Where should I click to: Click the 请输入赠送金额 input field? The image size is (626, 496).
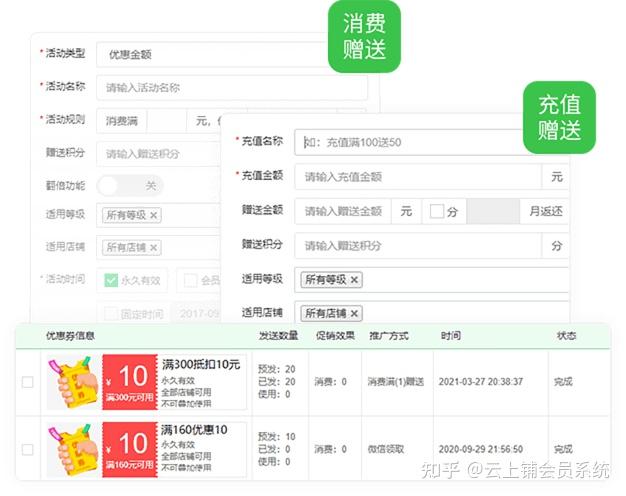tap(343, 211)
